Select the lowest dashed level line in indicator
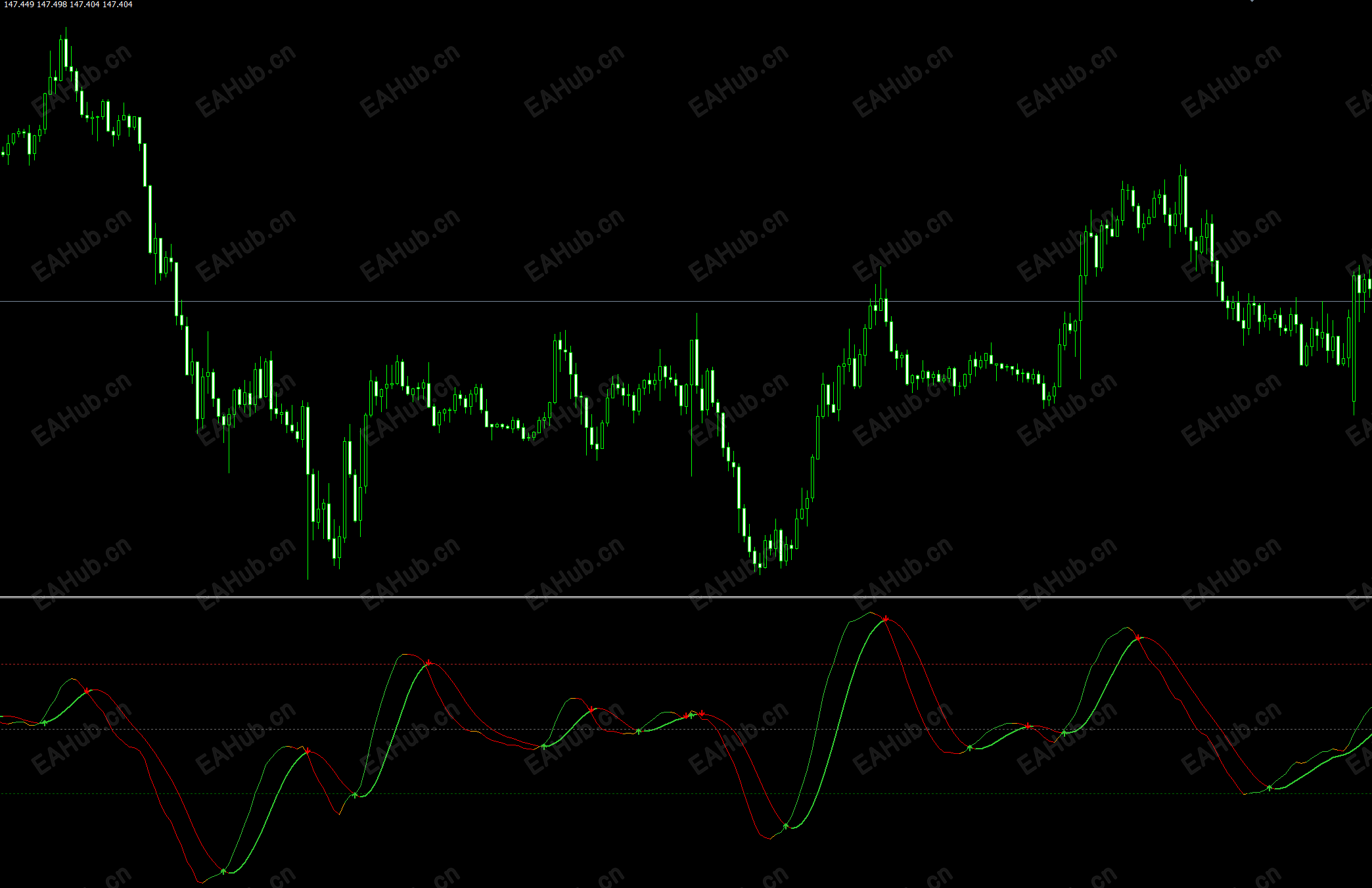1372x888 pixels. point(526,793)
